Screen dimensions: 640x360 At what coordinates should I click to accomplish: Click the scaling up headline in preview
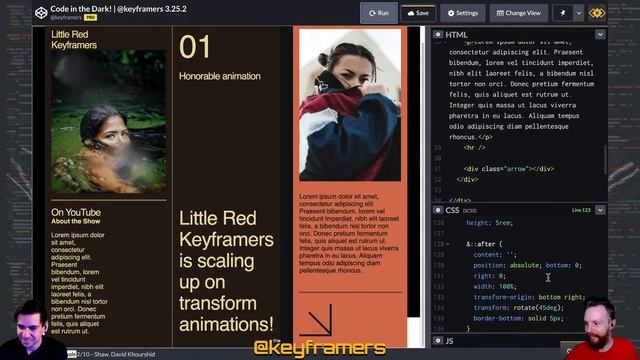(x=226, y=271)
